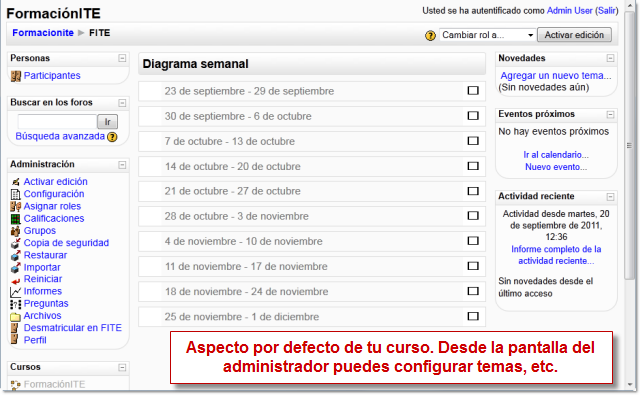The height and width of the screenshot is (395, 640).
Task: Show only week 7 de octubre - 13 de octubre
Action: coord(473,141)
